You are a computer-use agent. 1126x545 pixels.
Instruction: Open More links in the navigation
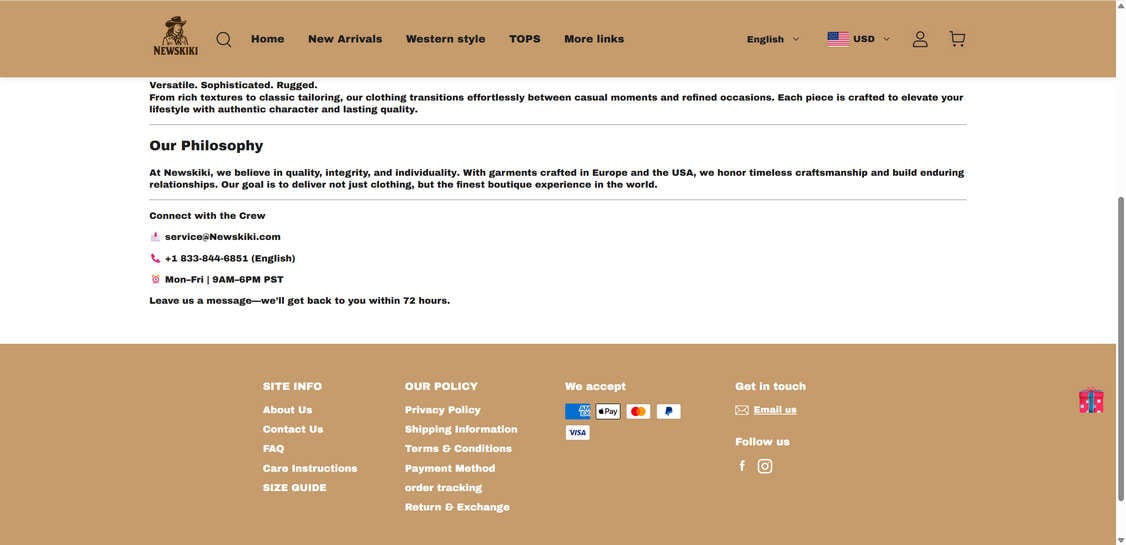coord(594,39)
